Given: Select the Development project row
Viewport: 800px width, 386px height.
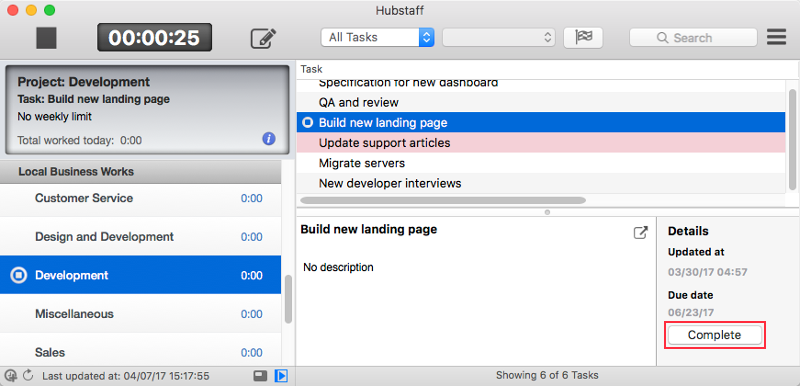Looking at the screenshot, I should pos(140,275).
